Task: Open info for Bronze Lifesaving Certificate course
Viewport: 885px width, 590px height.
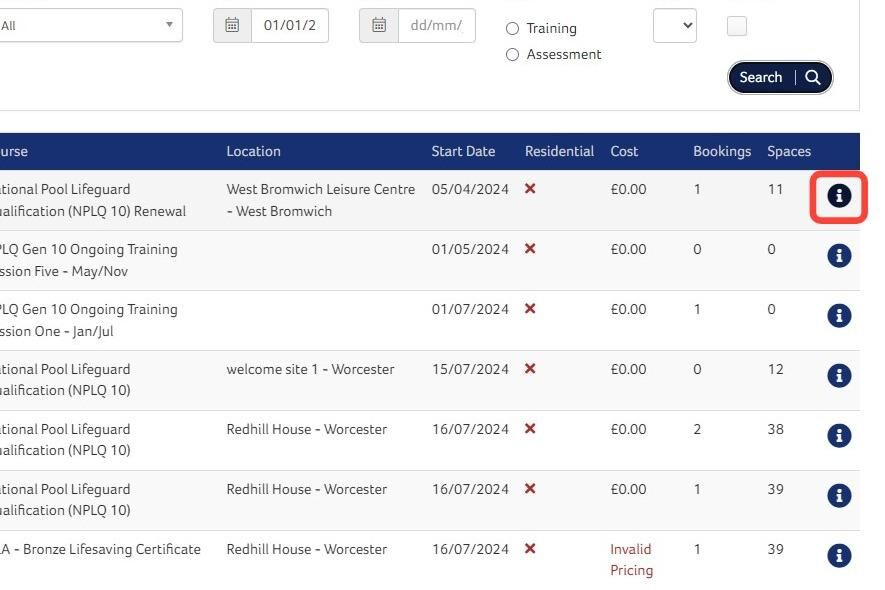Action: point(839,556)
